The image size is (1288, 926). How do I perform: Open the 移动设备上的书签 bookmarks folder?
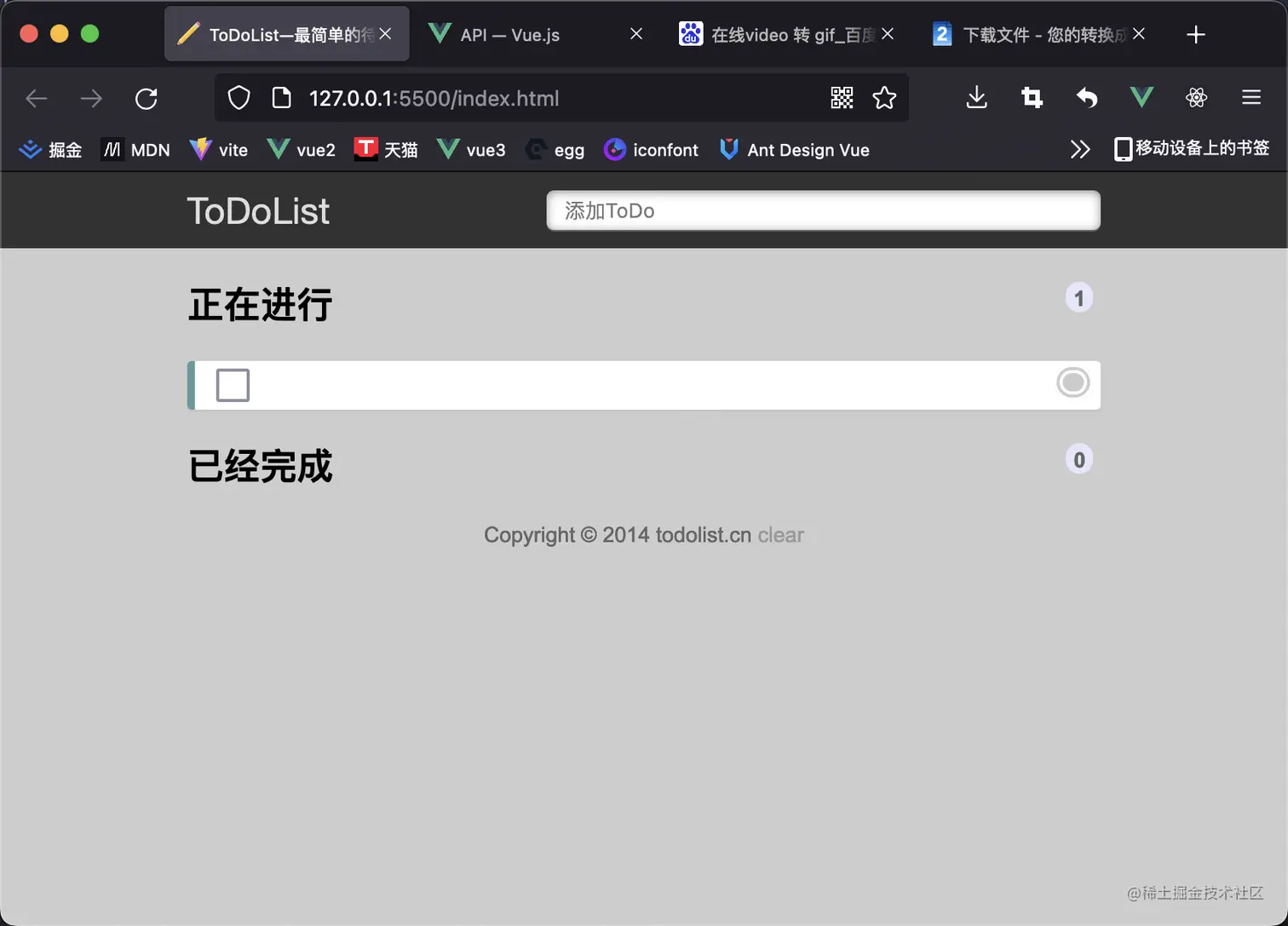tap(1191, 148)
